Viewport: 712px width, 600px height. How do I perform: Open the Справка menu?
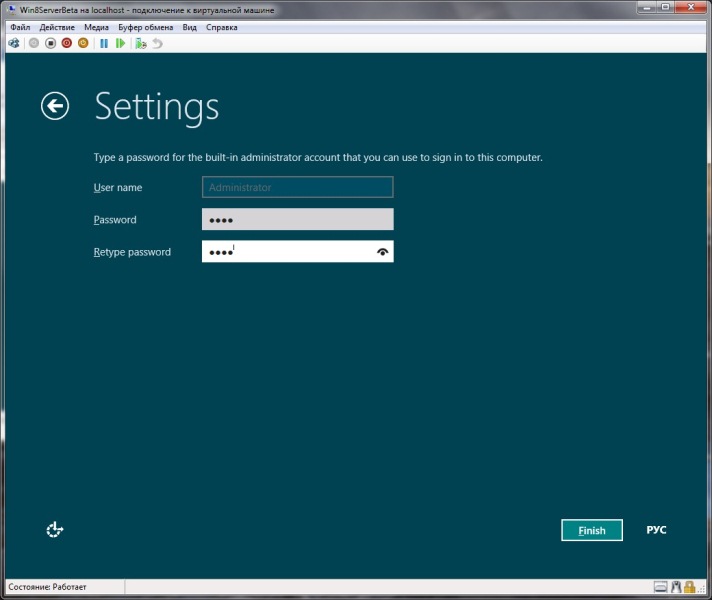click(x=222, y=28)
